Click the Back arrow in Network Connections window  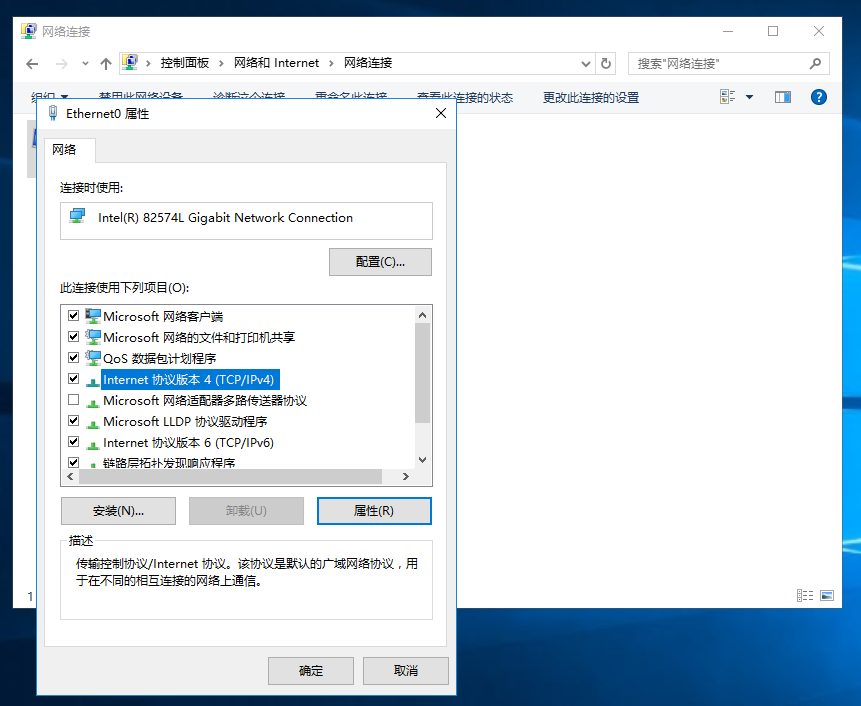[32, 64]
